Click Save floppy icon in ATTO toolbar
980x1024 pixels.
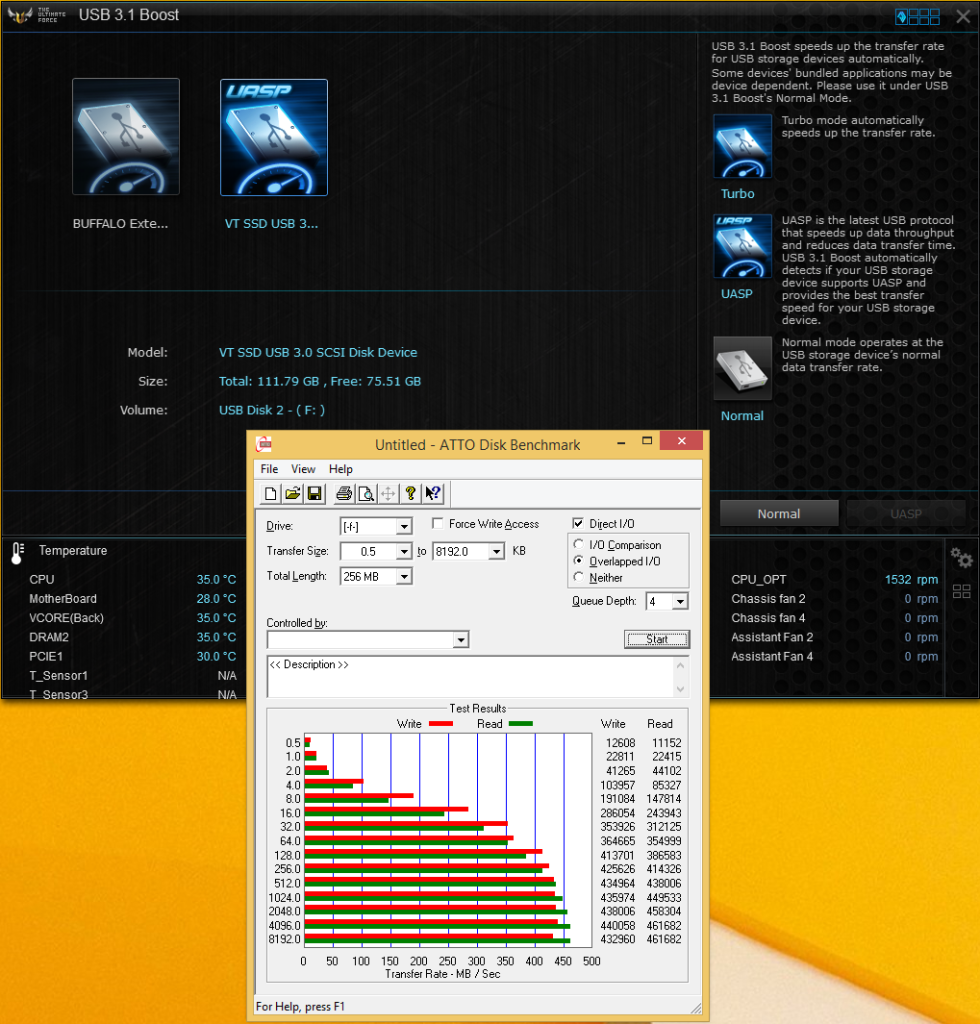coord(315,494)
